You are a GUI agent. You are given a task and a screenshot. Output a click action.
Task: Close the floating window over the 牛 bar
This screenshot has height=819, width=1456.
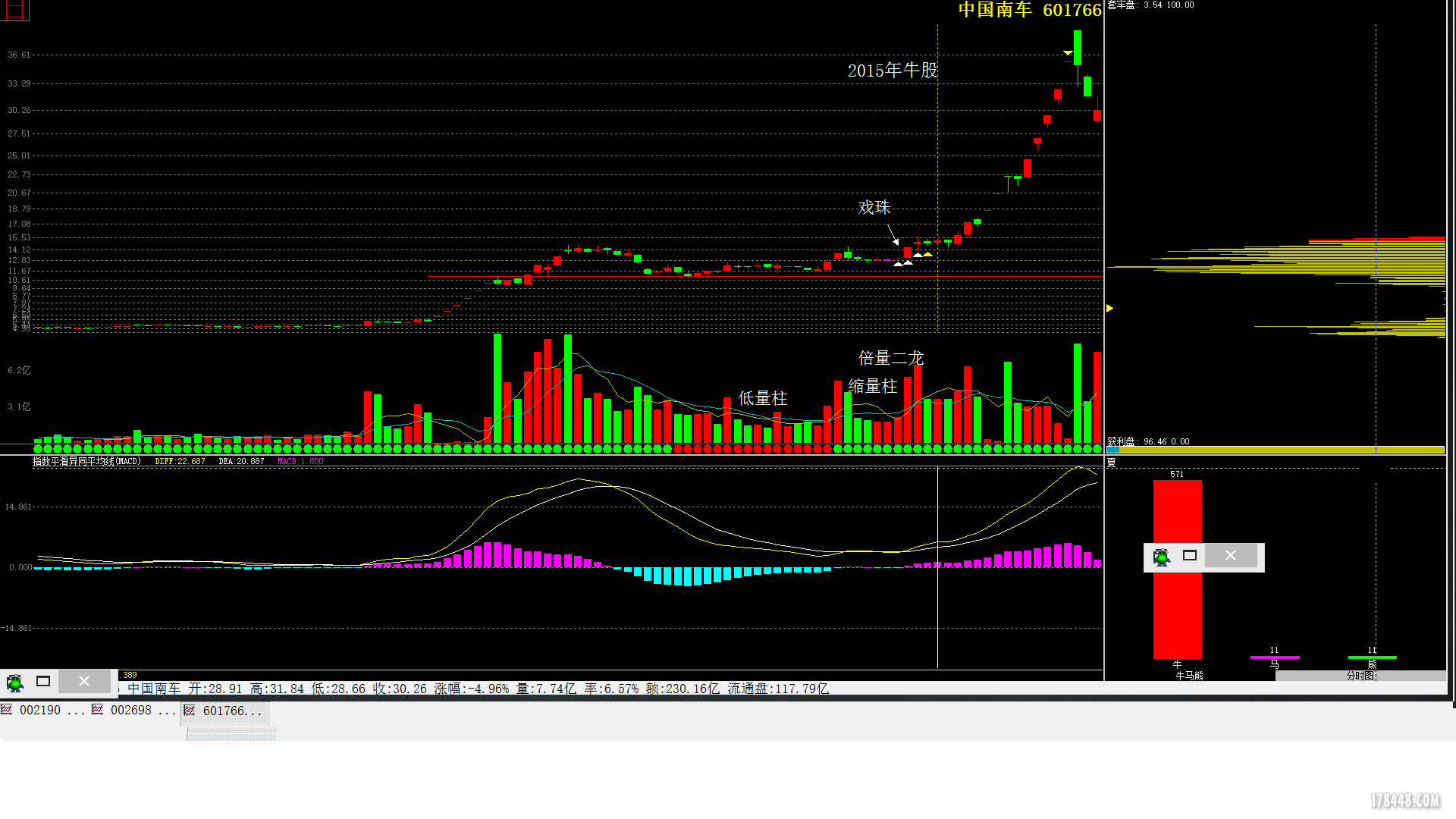click(x=1231, y=556)
